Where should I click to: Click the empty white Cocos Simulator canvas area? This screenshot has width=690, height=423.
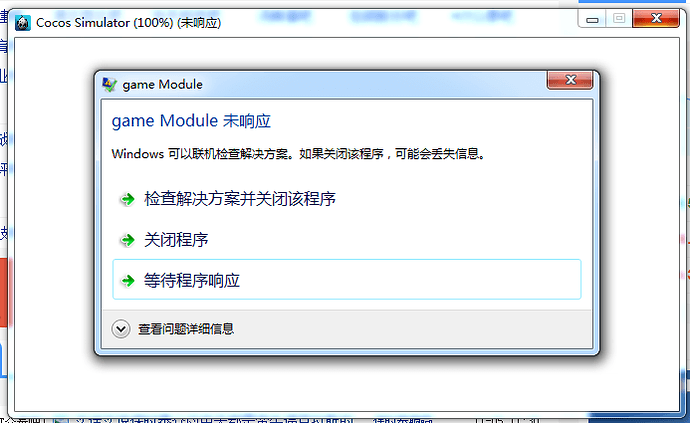[347, 384]
